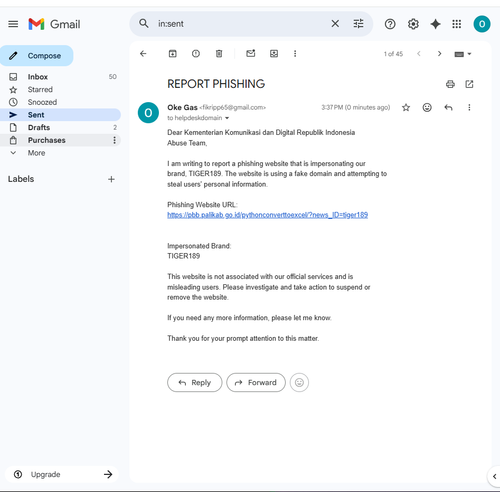
Task: Open the Gemini sparkle icon
Action: pyautogui.click(x=435, y=24)
